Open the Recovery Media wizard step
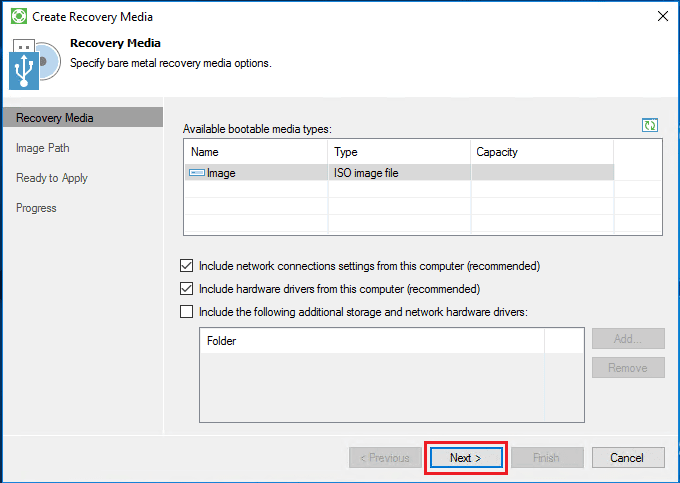Viewport: 680px width, 483px height. pyautogui.click(x=55, y=118)
